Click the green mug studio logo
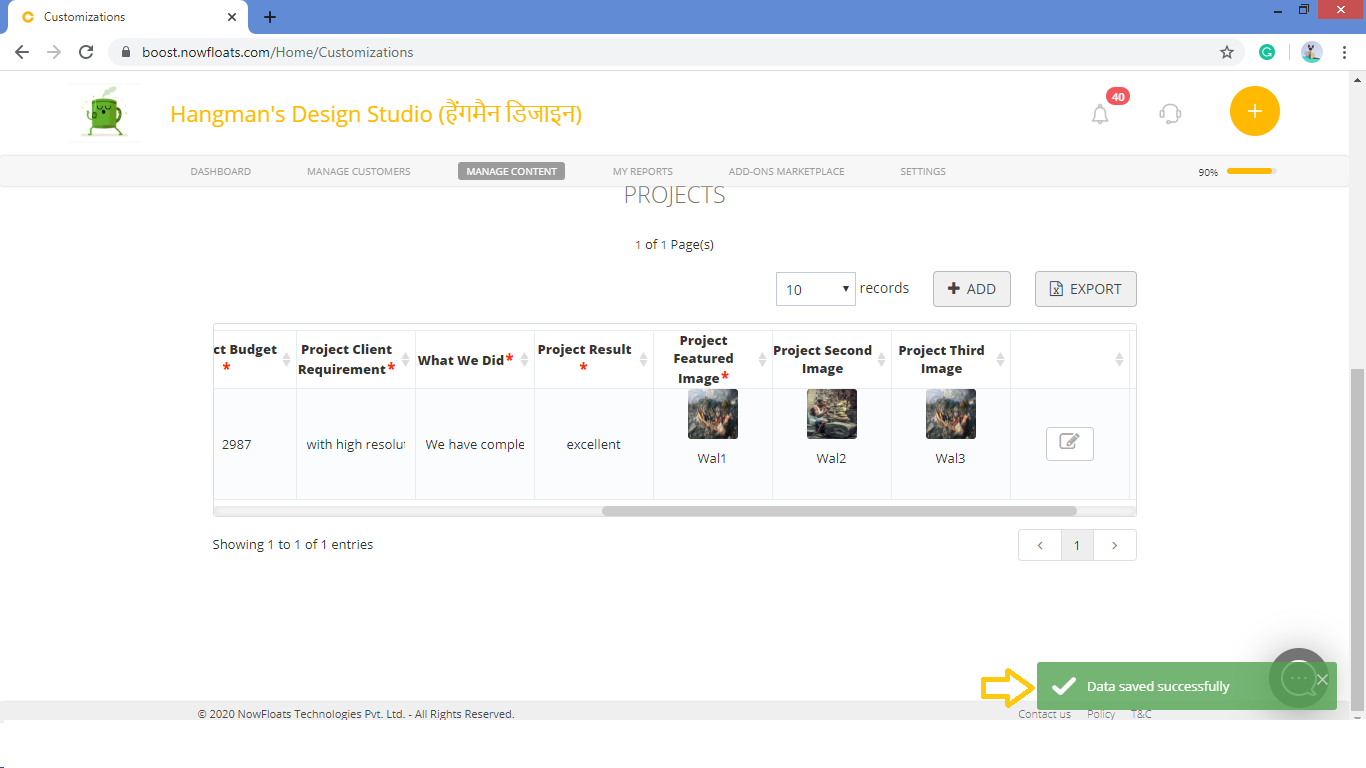1366x768 pixels. coord(105,113)
